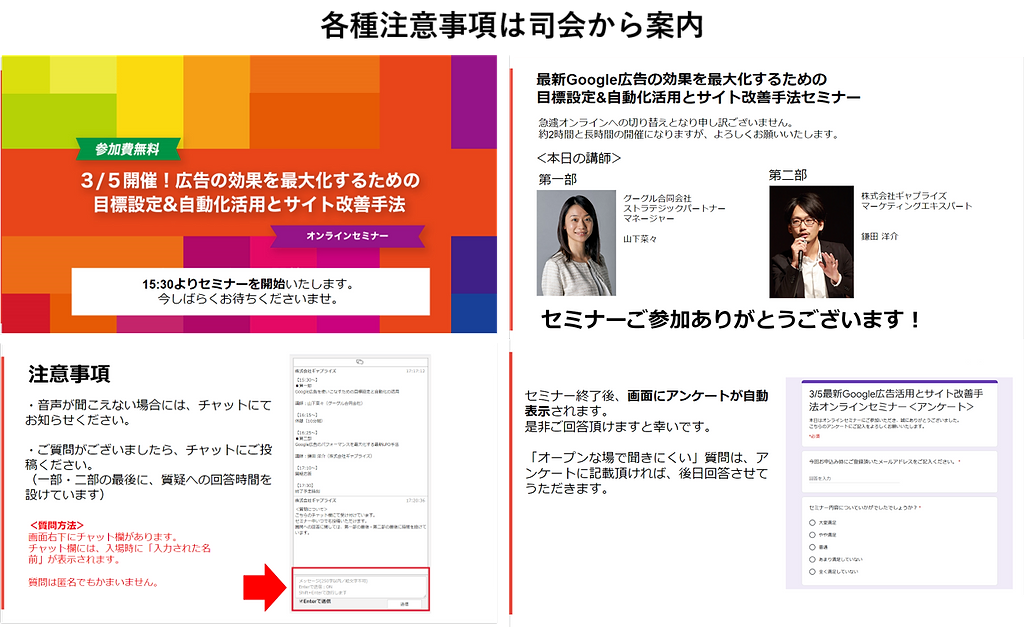Pick the あまり満足していない radio option
The width and height of the screenshot is (1024, 627).
point(812,560)
